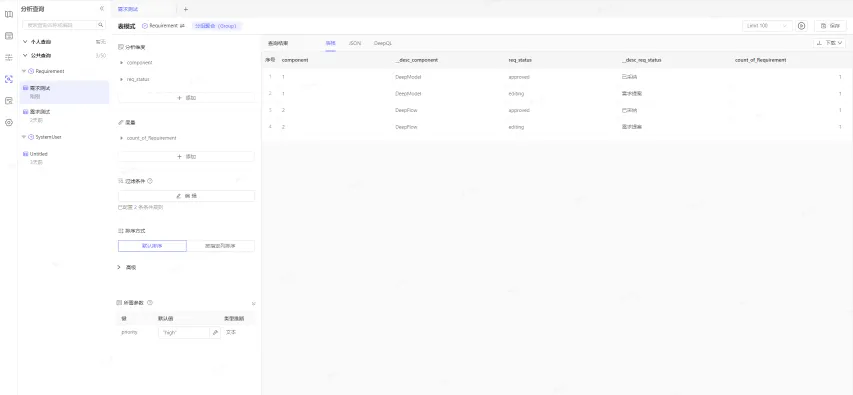853x395 pixels.
Task: Click the magnifier icon in the search box
Action: (x=101, y=25)
